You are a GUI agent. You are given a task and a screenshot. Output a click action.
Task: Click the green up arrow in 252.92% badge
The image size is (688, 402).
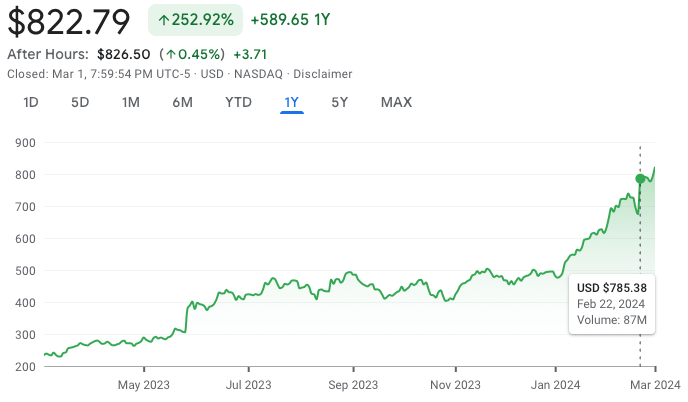[164, 20]
